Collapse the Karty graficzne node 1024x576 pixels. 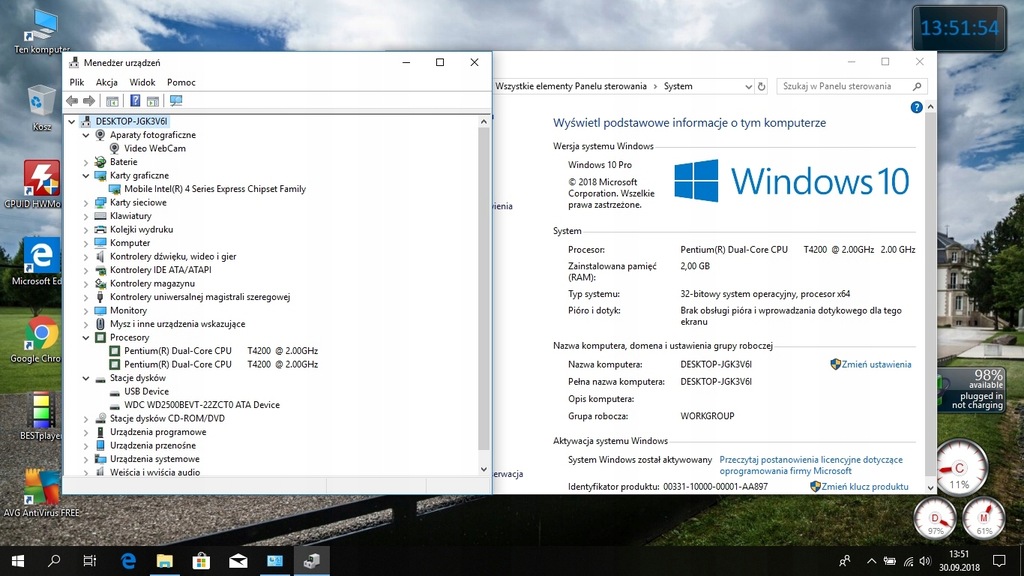(x=86, y=176)
